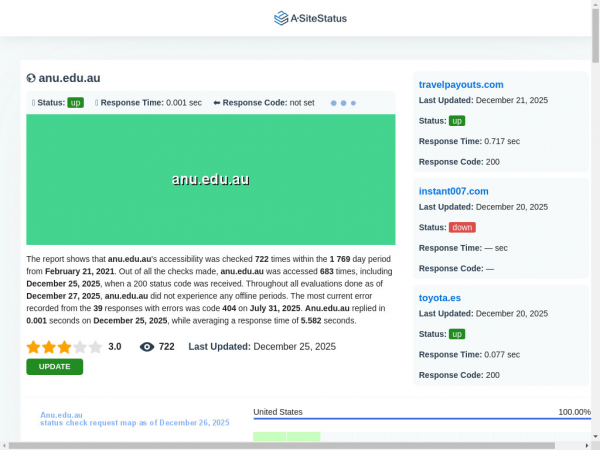Click the United States 100% progress bar
The height and width of the screenshot is (450, 600).
[421, 419]
